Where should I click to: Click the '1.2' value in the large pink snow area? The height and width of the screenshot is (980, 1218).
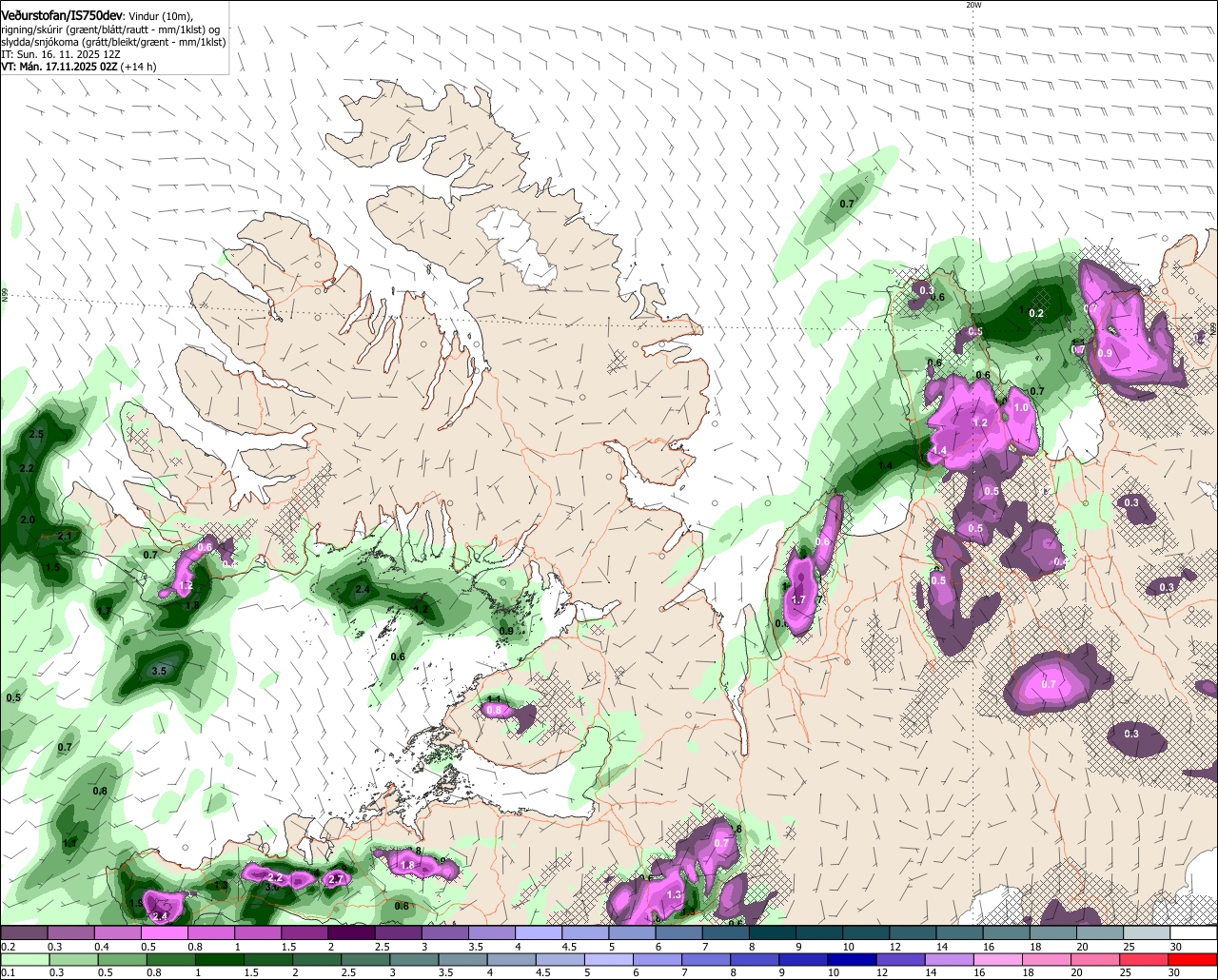coord(980,422)
